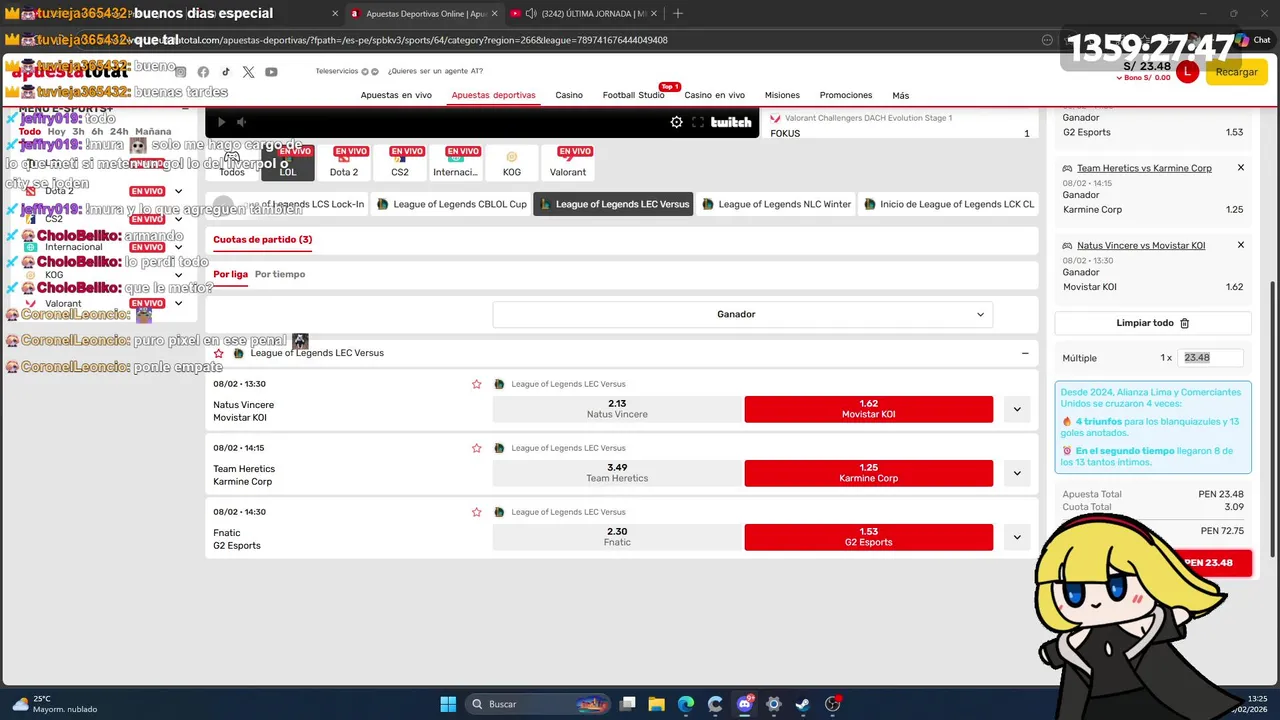This screenshot has width=1280, height=720.
Task: Open the X (Twitter) icon in header
Action: (248, 72)
